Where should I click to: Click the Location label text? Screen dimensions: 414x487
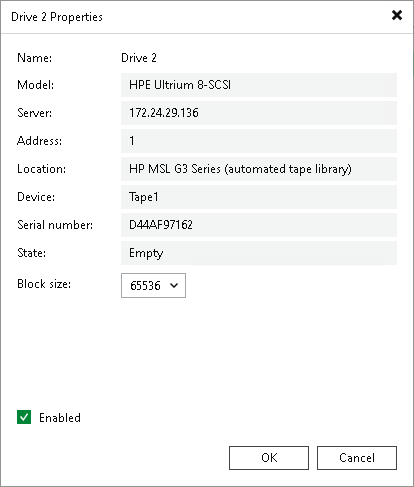tap(41, 169)
